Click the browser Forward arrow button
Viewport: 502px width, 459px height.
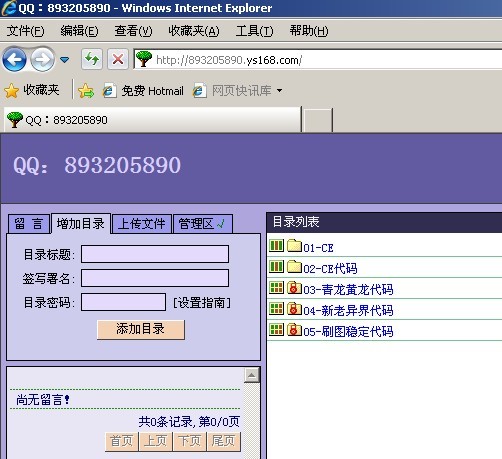click(42, 59)
